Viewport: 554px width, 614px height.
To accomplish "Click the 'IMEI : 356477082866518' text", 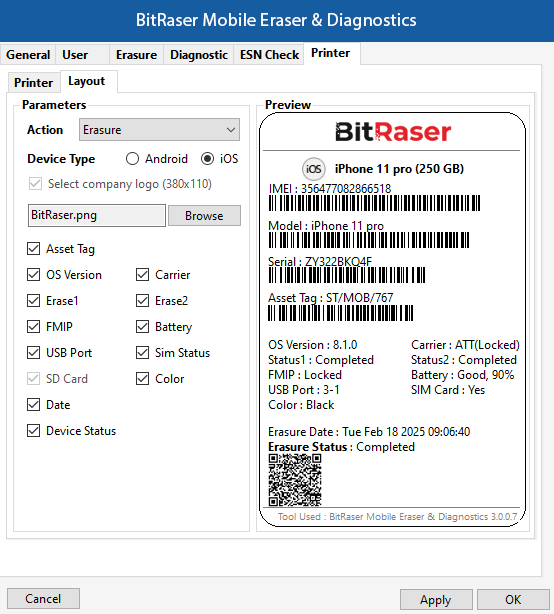I will [x=330, y=188].
